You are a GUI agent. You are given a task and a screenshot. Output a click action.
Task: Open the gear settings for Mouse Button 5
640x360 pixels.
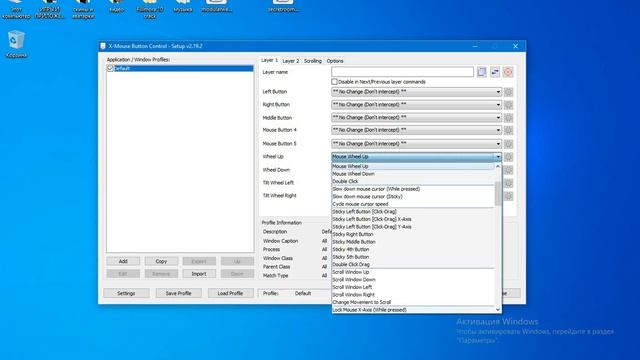[x=508, y=144]
